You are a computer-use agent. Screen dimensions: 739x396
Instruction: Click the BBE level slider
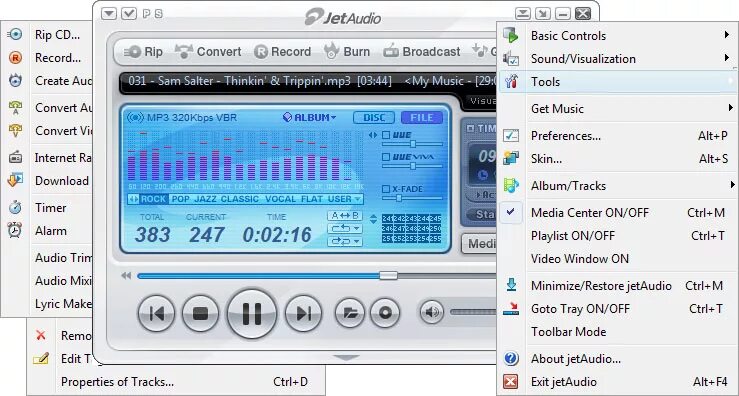(x=413, y=144)
